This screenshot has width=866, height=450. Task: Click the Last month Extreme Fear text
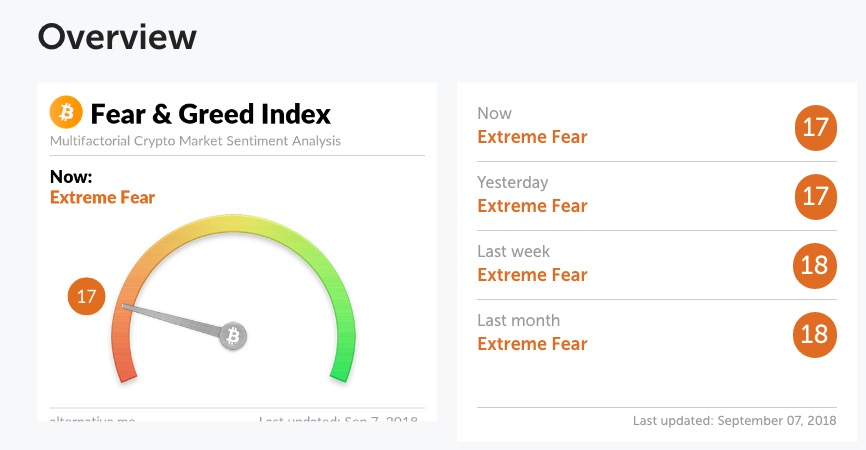[532, 343]
